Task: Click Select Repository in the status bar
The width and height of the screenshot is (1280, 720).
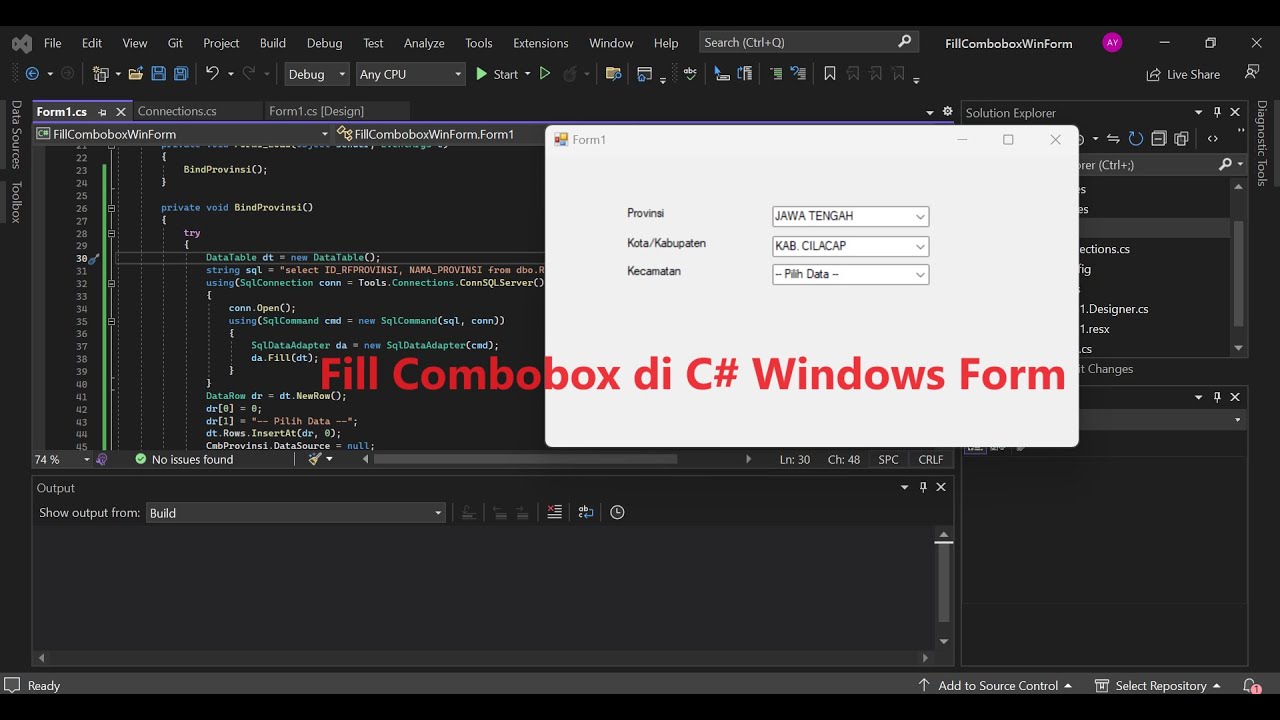Action: [x=1158, y=686]
